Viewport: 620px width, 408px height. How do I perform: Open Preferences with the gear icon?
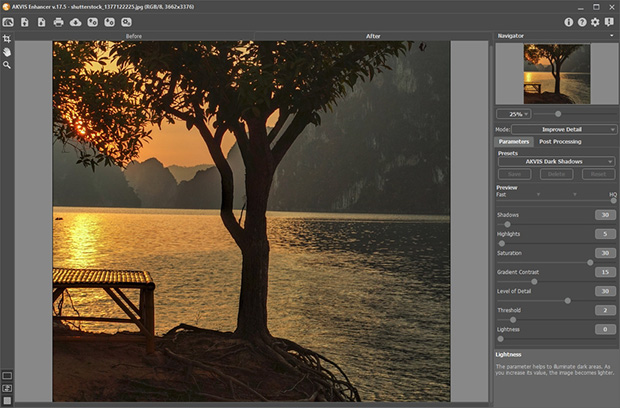point(595,22)
